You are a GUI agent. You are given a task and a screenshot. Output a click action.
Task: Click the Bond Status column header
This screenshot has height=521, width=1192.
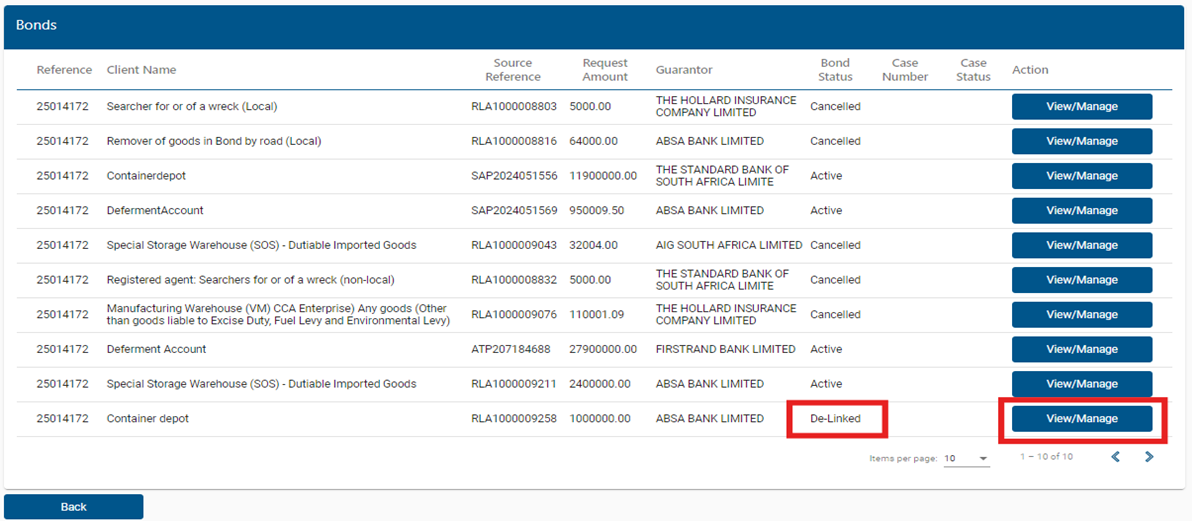835,70
